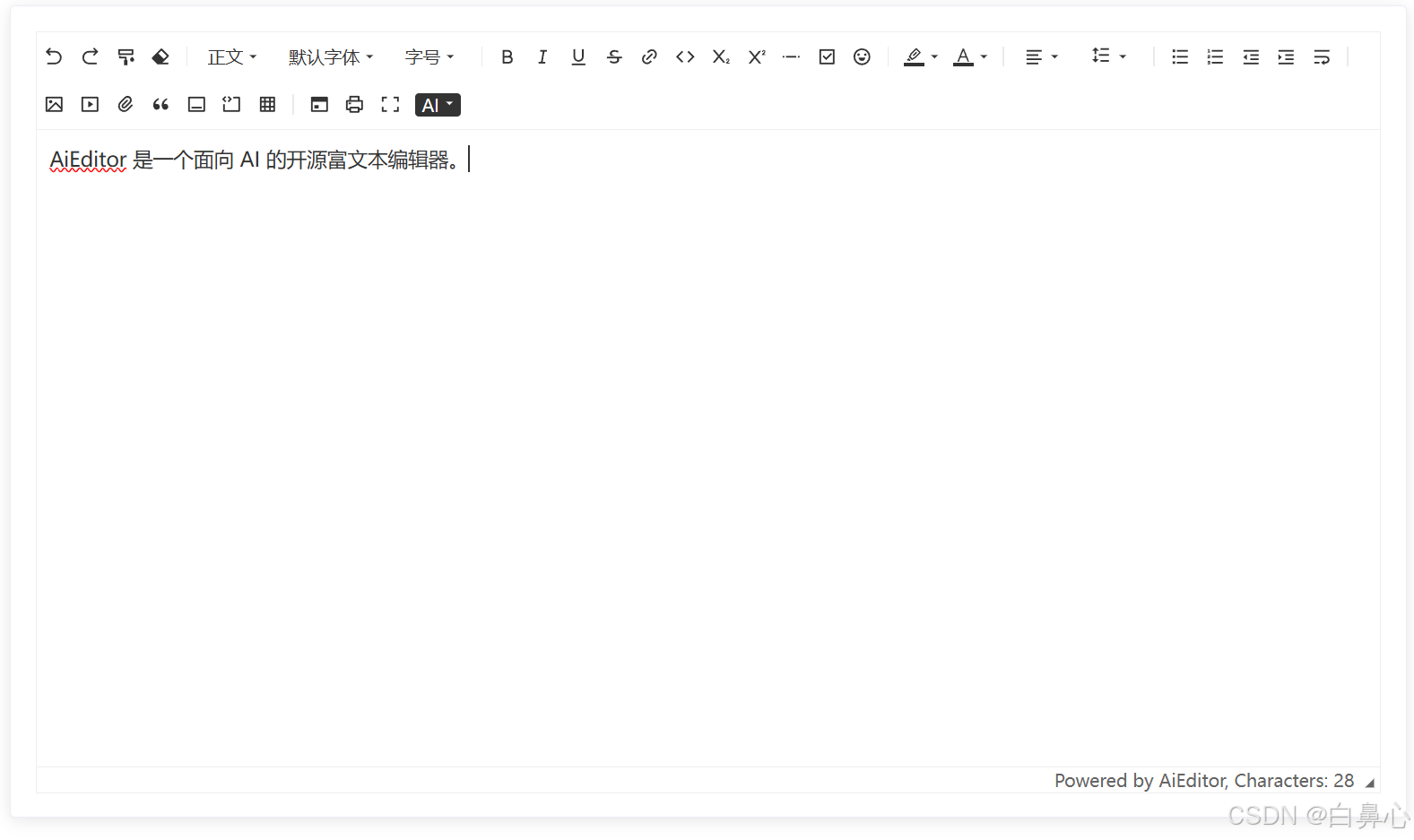Toggle subscript formatting

point(721,56)
